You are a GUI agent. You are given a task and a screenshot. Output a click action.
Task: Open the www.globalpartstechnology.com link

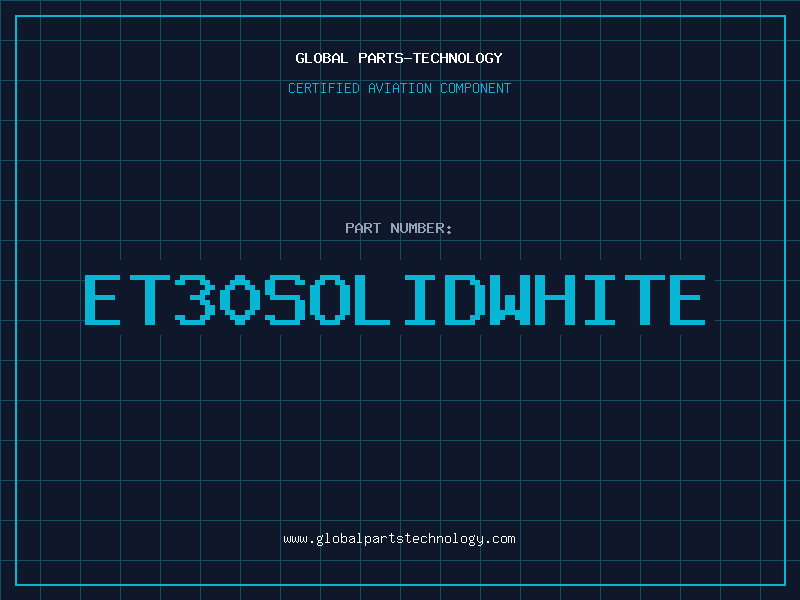click(x=399, y=539)
